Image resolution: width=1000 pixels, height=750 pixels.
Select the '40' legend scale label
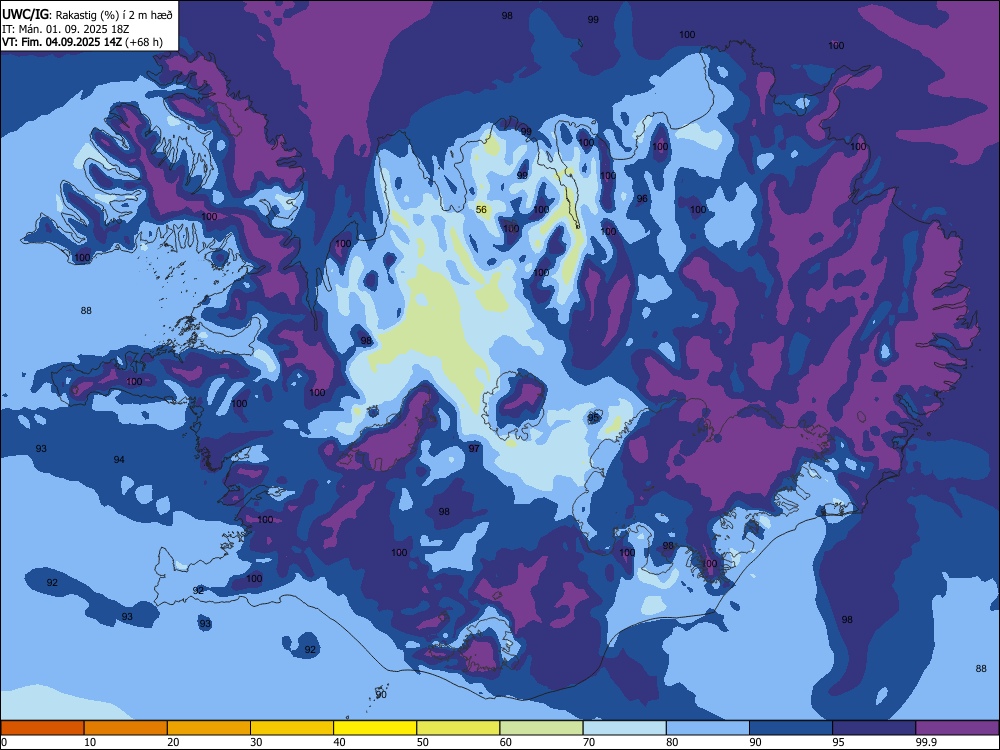click(x=339, y=742)
